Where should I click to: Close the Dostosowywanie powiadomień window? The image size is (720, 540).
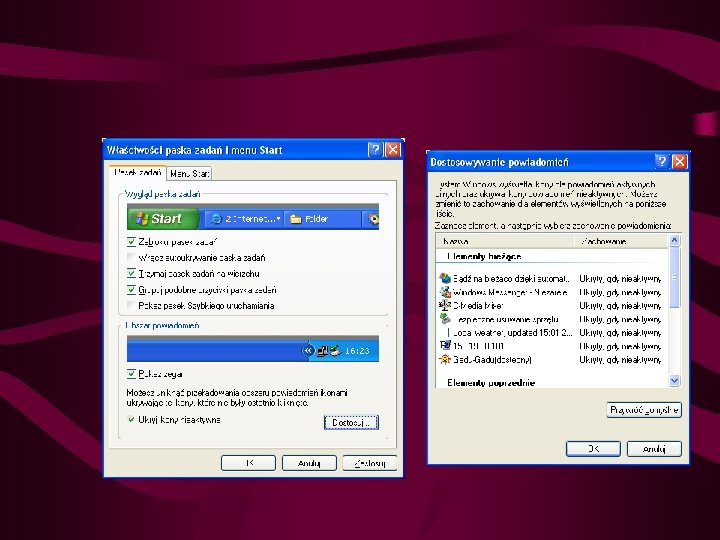click(x=679, y=162)
